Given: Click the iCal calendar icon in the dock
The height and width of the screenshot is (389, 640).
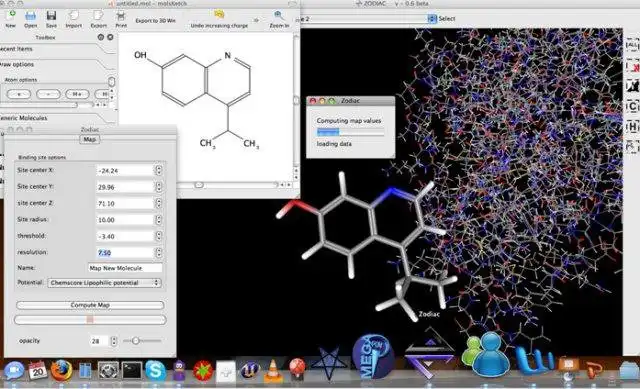Looking at the screenshot, I should point(38,370).
